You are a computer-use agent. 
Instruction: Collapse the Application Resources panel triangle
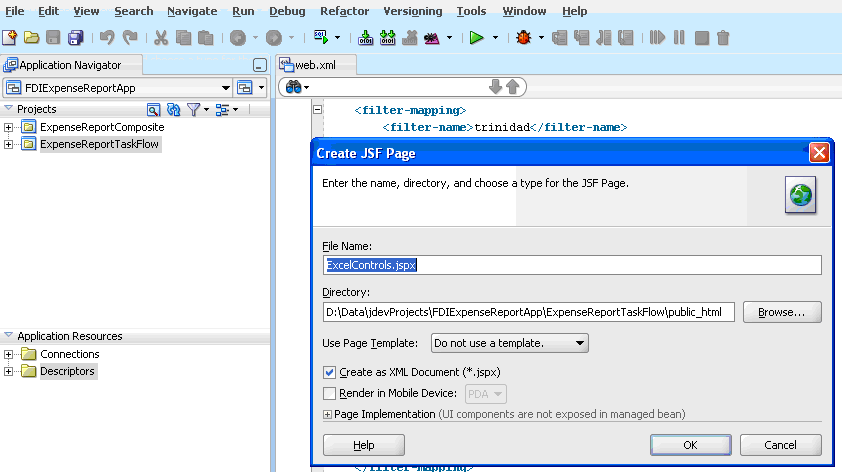[8, 335]
